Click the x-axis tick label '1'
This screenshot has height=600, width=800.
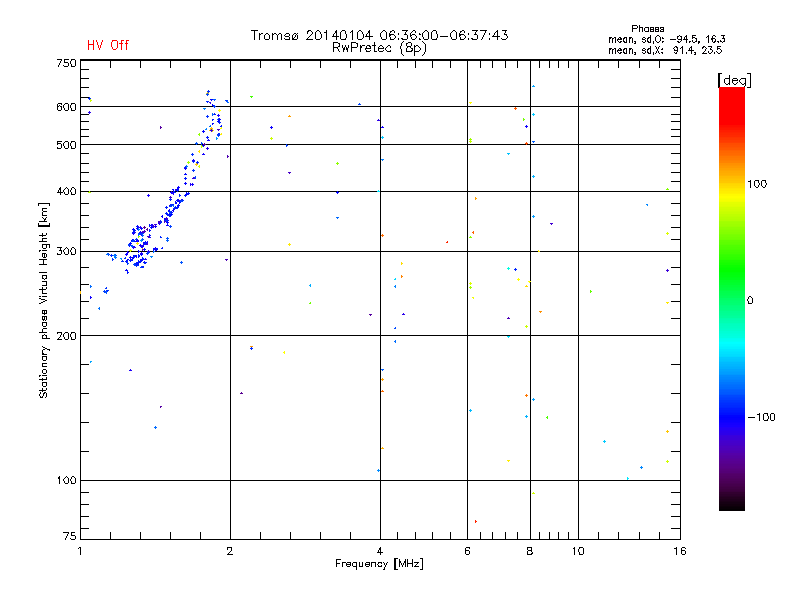coord(80,551)
